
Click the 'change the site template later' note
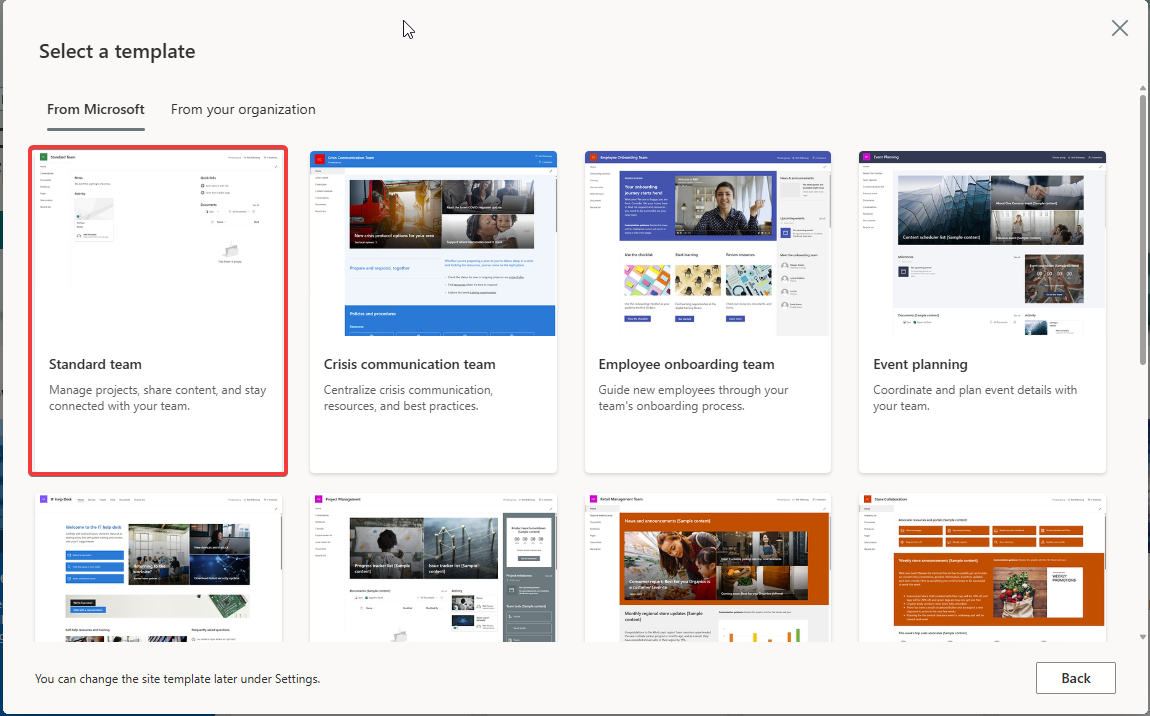coord(177,679)
